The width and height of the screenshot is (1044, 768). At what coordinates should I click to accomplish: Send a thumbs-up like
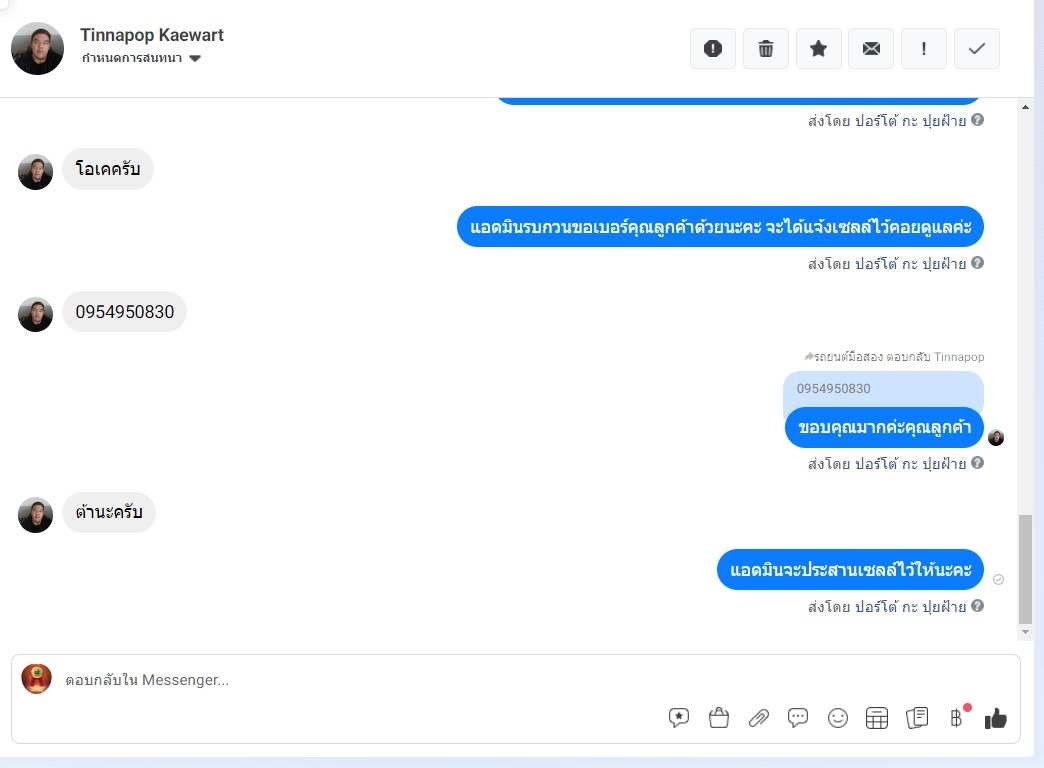click(995, 718)
